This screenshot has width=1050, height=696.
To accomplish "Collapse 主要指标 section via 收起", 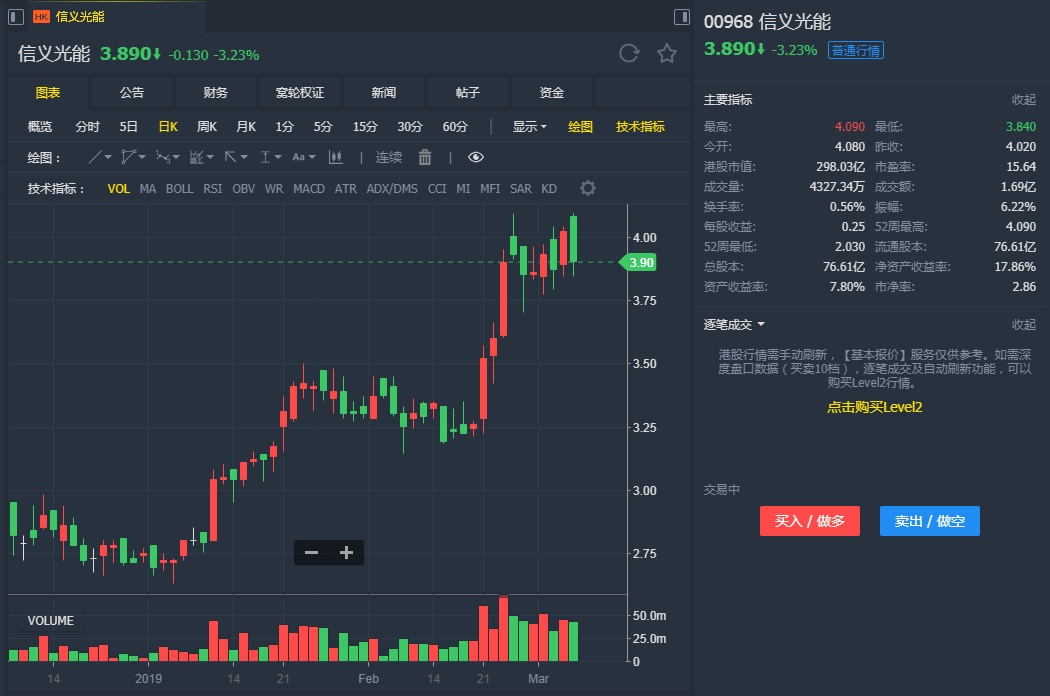I will click(1024, 100).
